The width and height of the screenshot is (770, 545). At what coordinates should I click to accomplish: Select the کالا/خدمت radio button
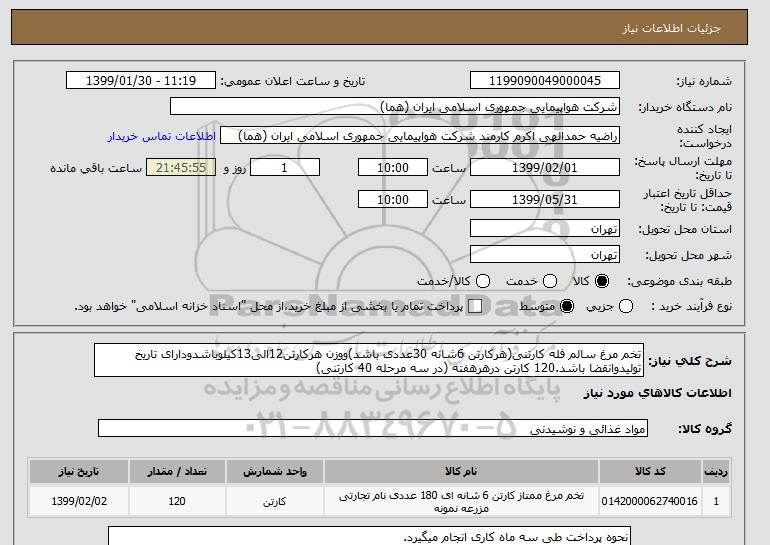[x=483, y=281]
